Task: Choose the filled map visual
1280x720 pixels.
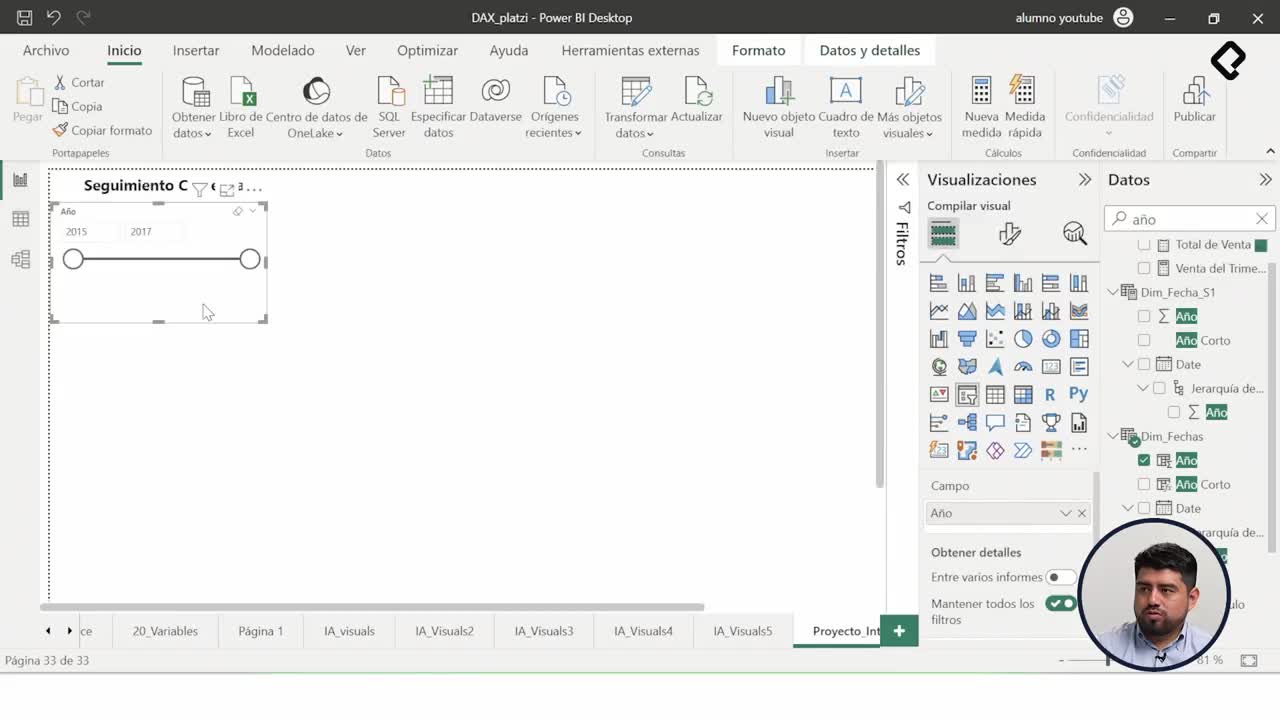Action: 966,367
